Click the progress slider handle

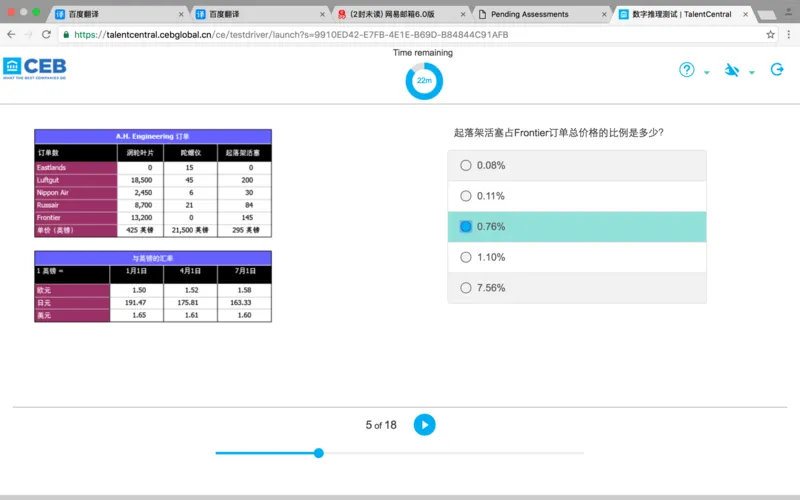[318, 453]
